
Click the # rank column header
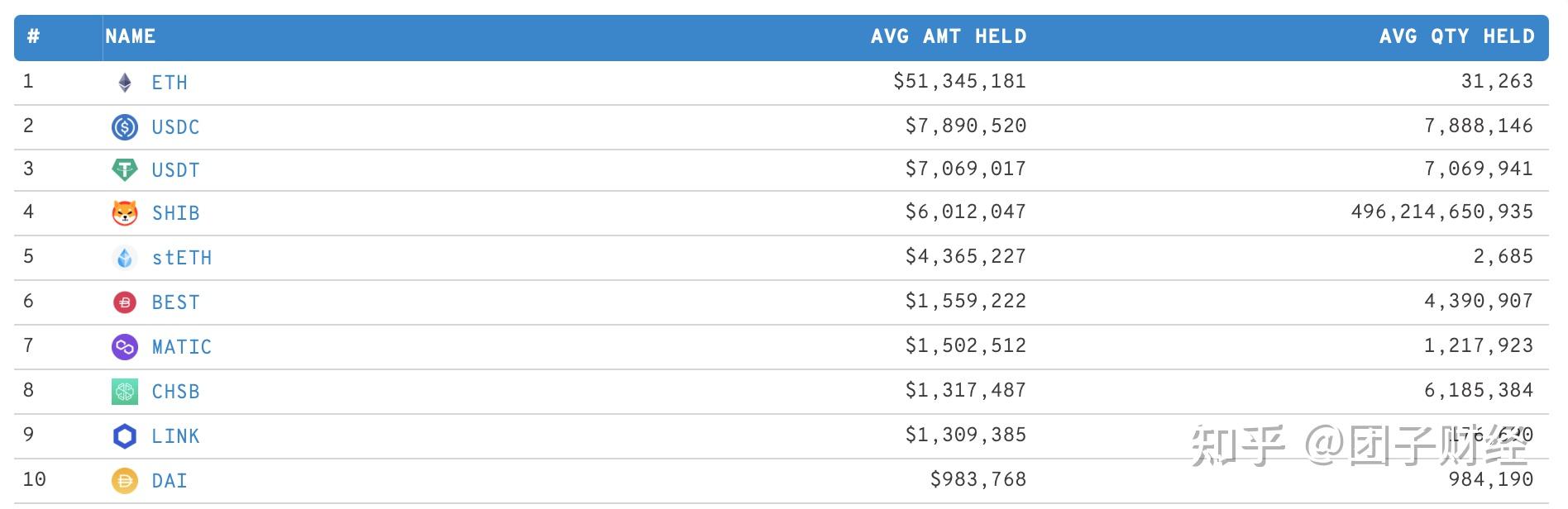pyautogui.click(x=34, y=36)
